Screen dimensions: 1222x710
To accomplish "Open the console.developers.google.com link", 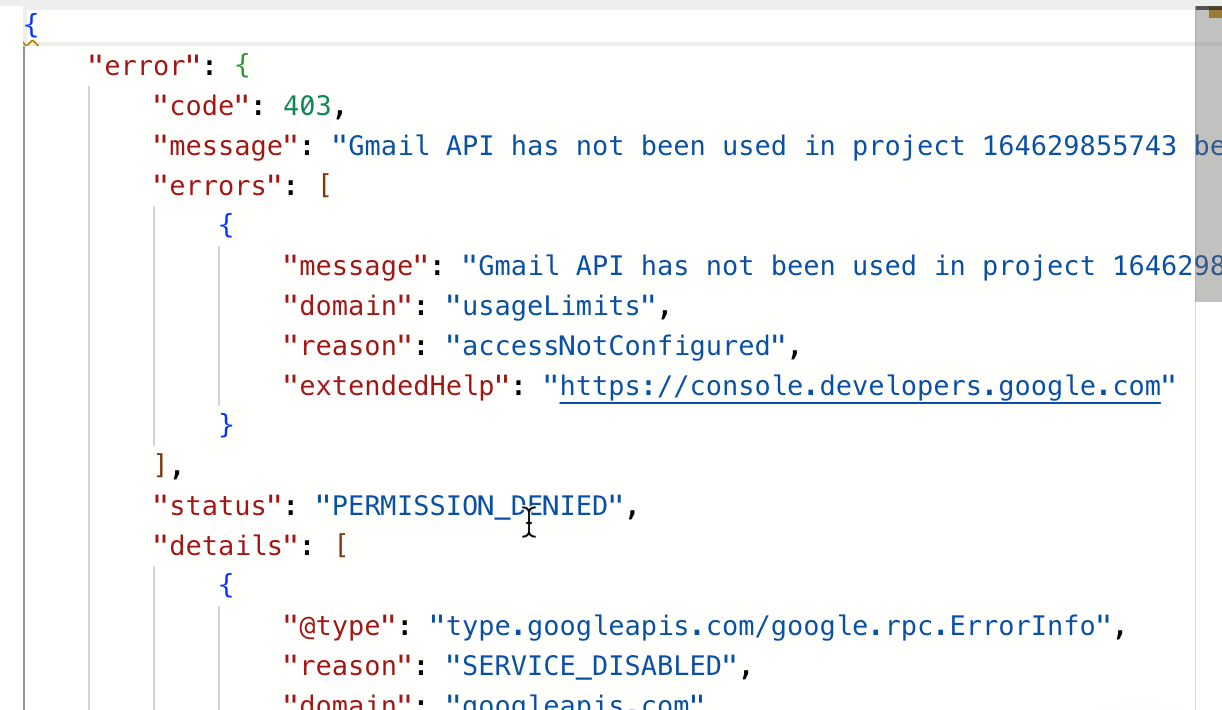I will tap(858, 386).
